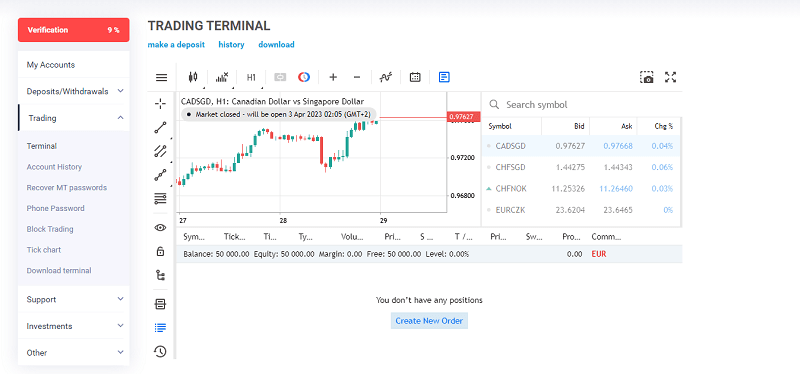The width and height of the screenshot is (800, 374).
Task: Click the red-blue circular icon
Action: (x=304, y=78)
